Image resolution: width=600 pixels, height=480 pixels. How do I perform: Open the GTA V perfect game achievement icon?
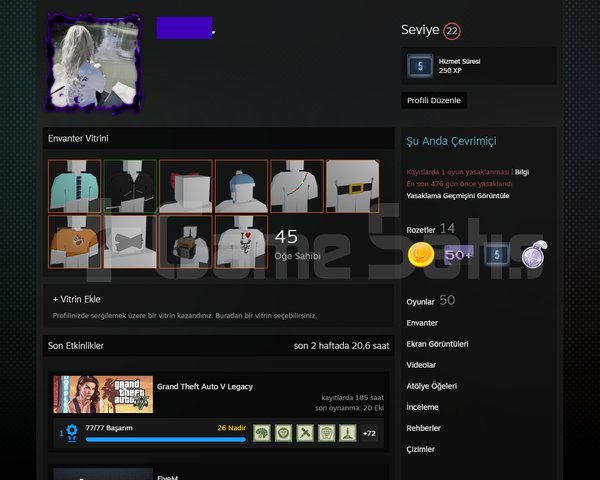[71, 433]
